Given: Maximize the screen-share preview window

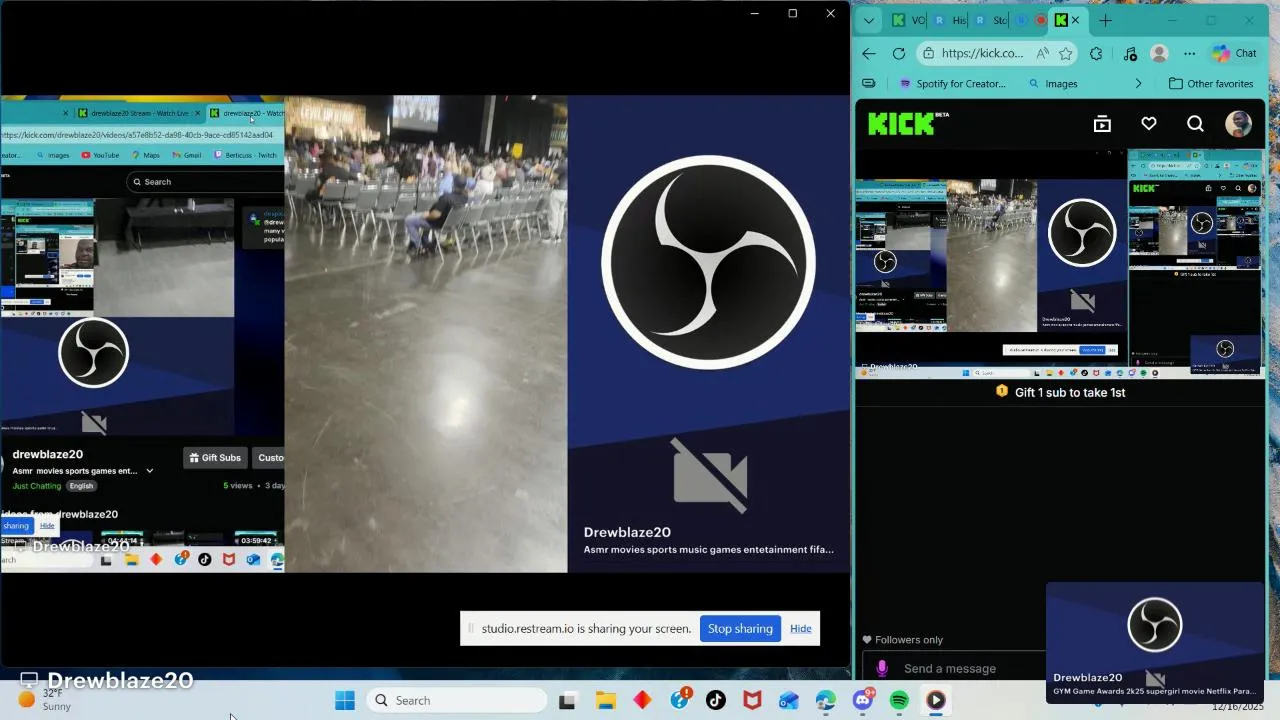Looking at the screenshot, I should [x=792, y=14].
